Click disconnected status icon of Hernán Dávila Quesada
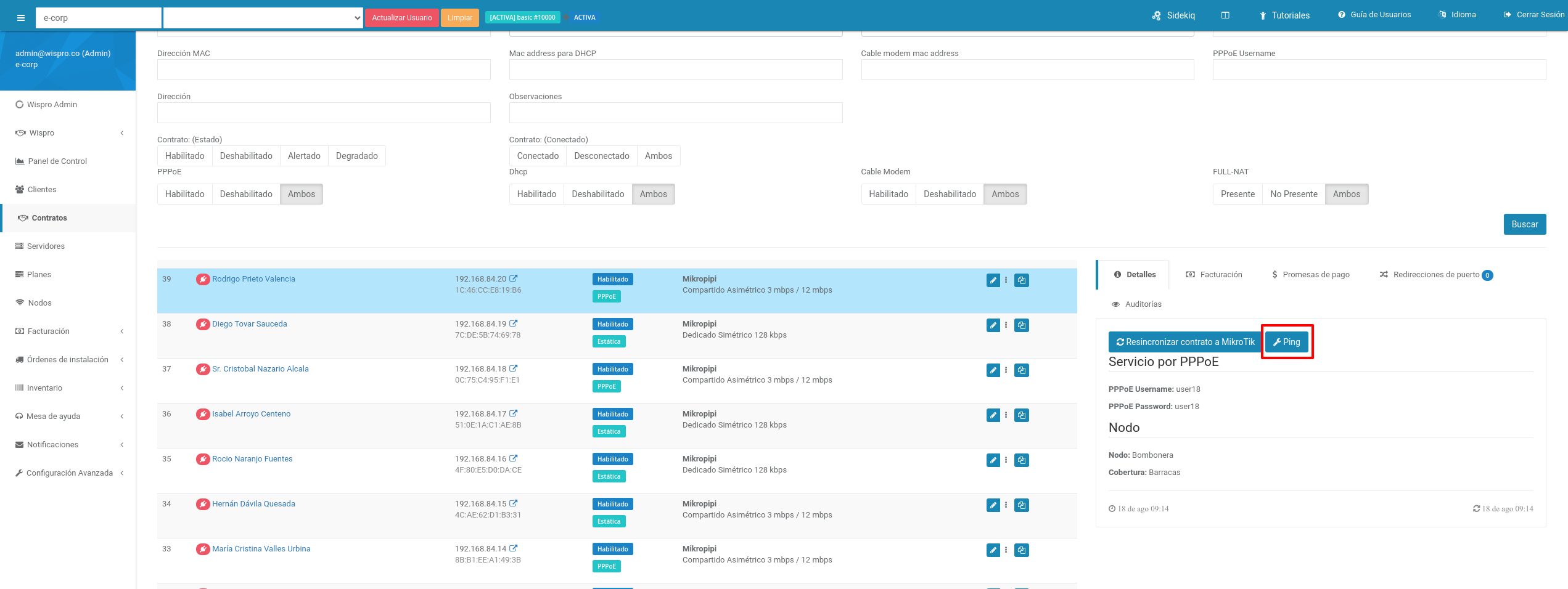 click(203, 505)
